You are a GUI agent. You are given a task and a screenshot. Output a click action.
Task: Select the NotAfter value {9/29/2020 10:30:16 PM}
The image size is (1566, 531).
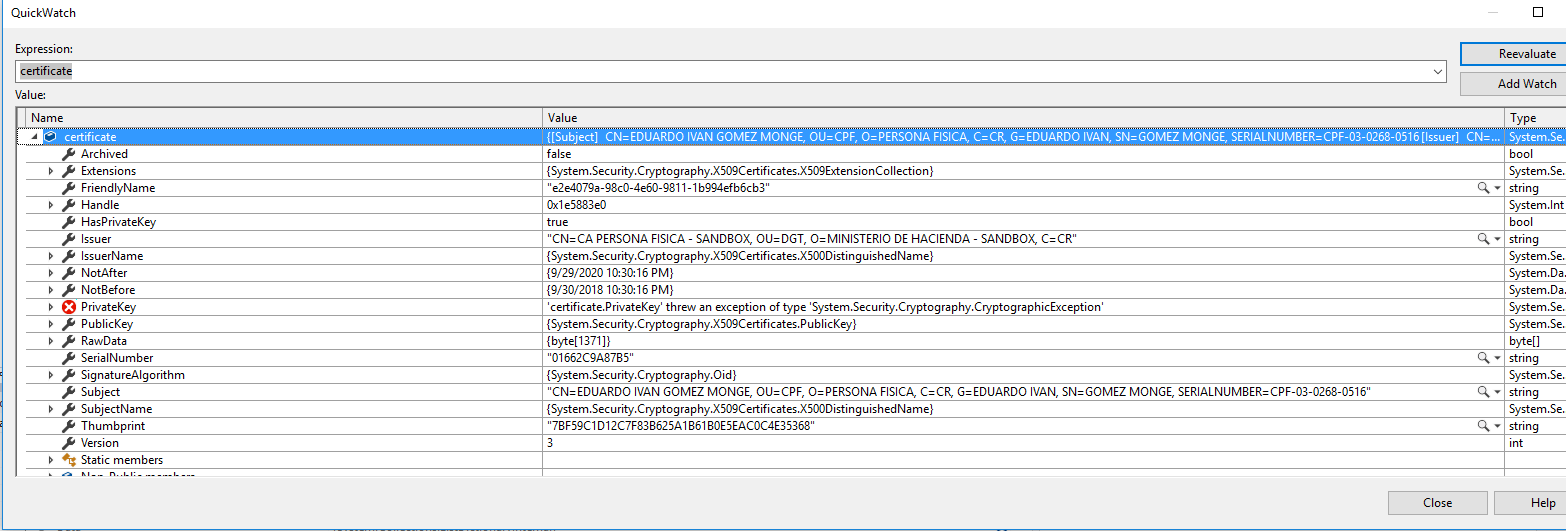(x=610, y=273)
